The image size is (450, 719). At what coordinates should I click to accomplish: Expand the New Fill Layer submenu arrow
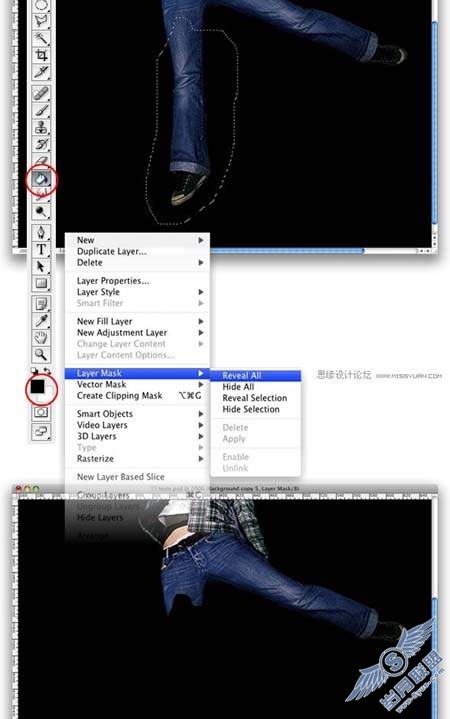[201, 321]
